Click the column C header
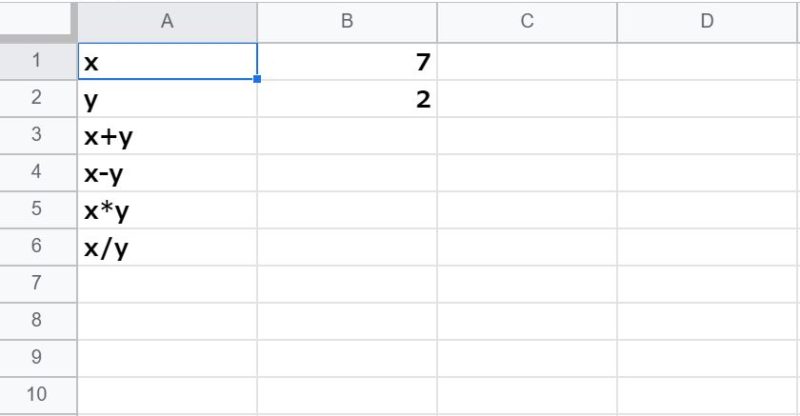800x416 pixels. [x=527, y=21]
